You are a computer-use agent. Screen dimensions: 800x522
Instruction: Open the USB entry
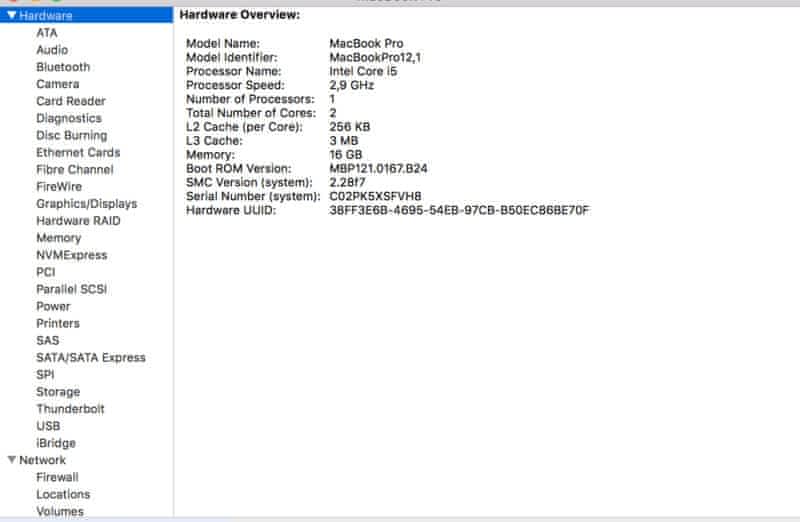tap(48, 426)
